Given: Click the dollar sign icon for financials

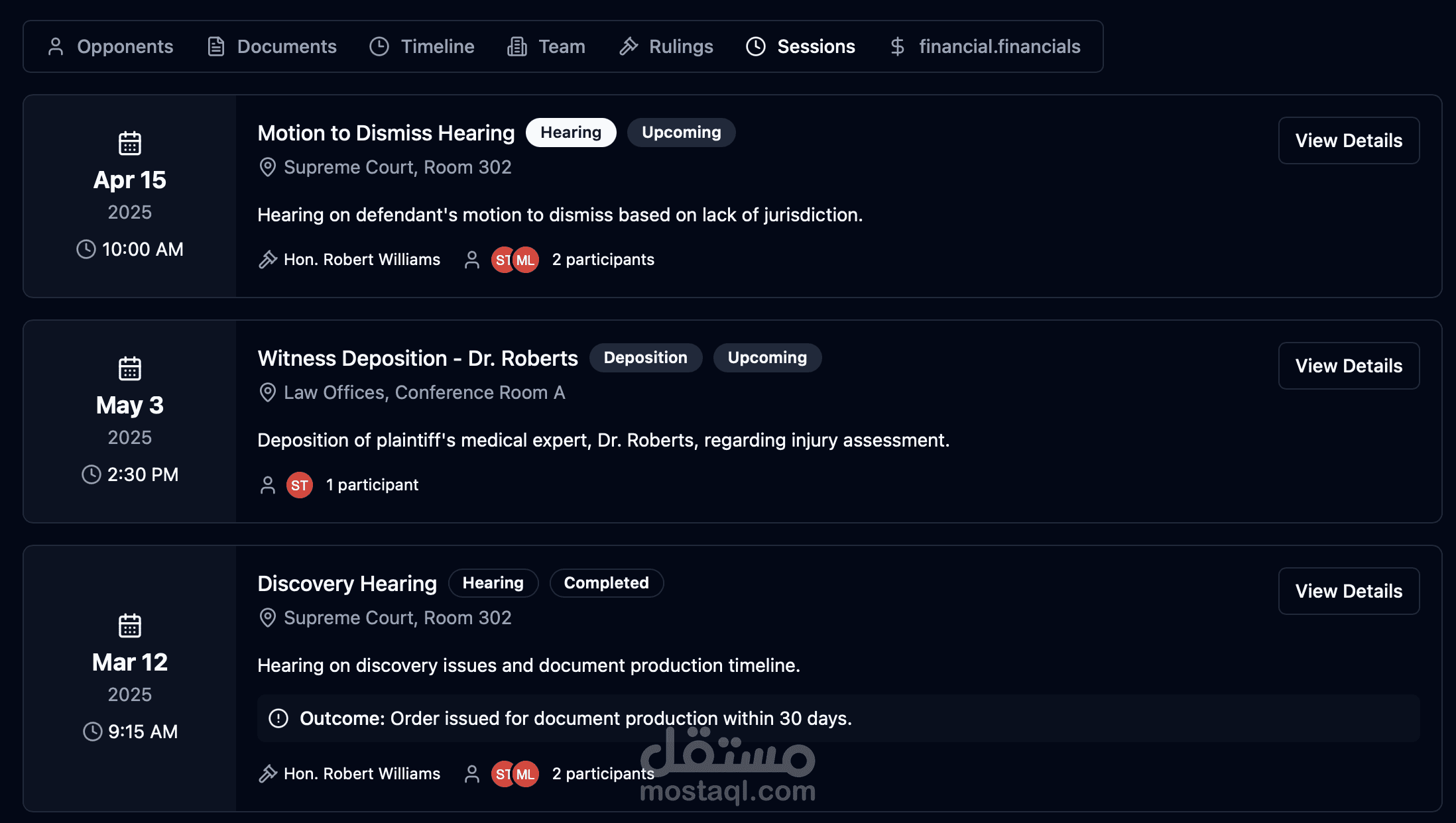Looking at the screenshot, I should pyautogui.click(x=897, y=46).
